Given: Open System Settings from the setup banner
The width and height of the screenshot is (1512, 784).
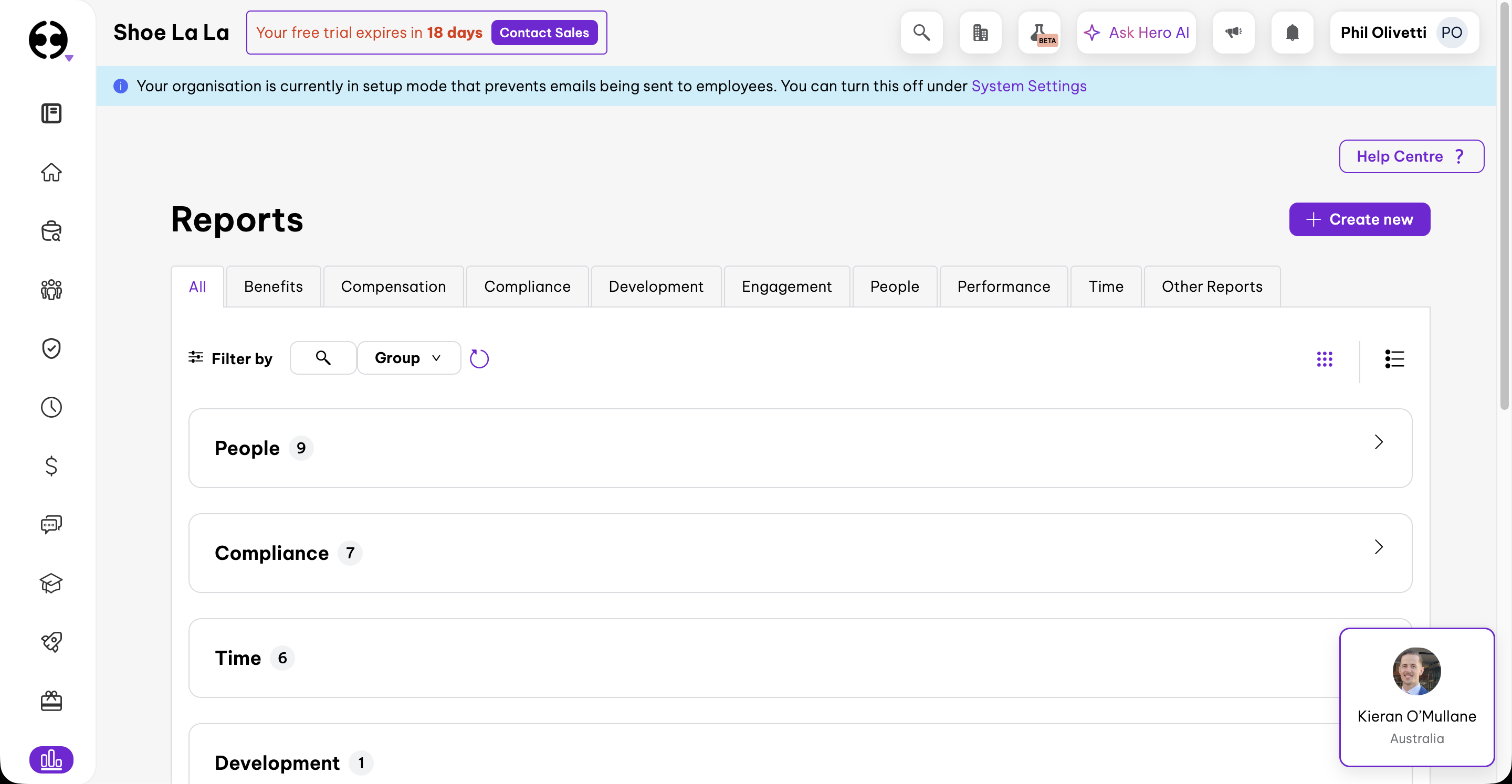Looking at the screenshot, I should (x=1028, y=86).
